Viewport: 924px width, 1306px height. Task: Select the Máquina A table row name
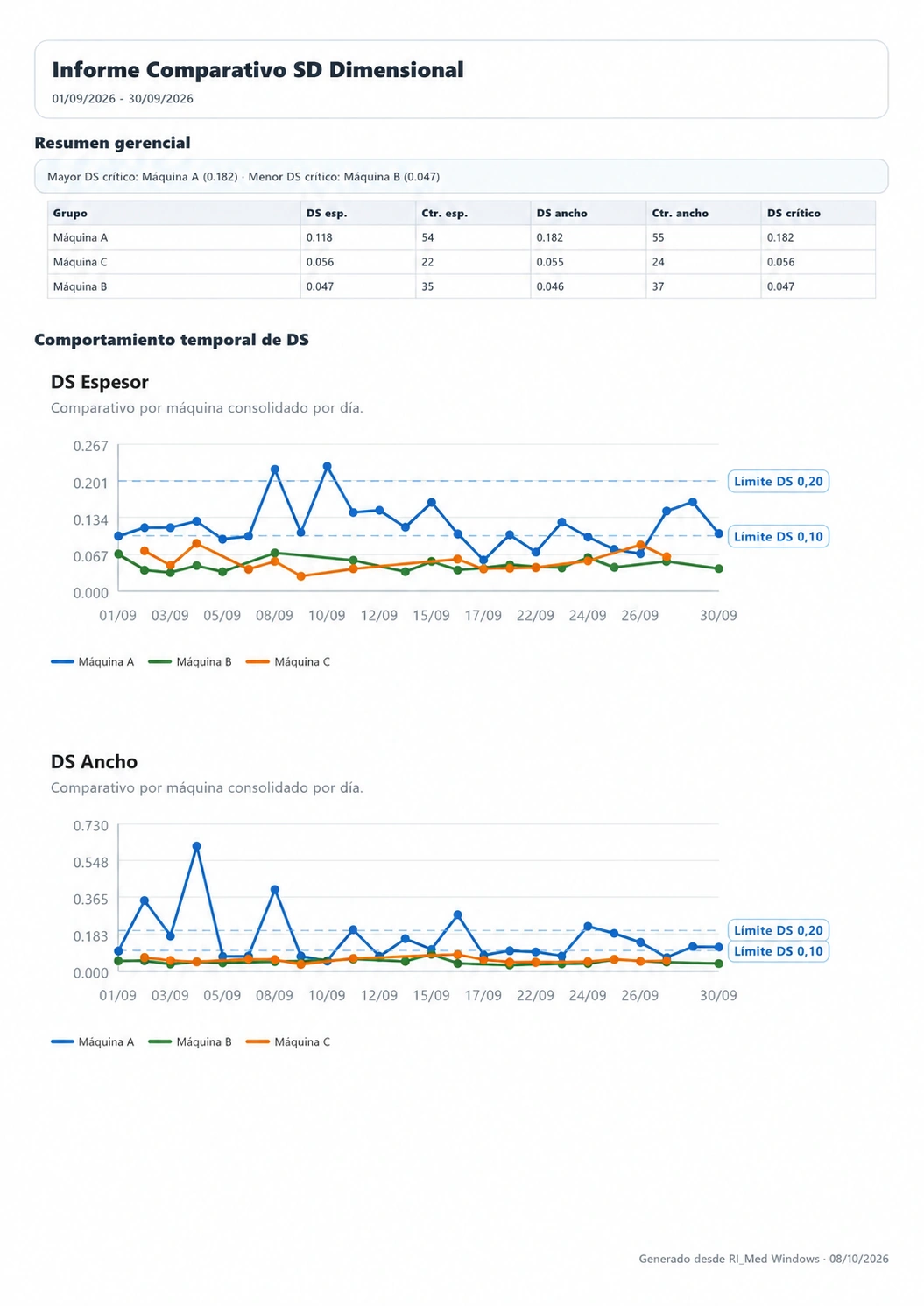coord(81,237)
